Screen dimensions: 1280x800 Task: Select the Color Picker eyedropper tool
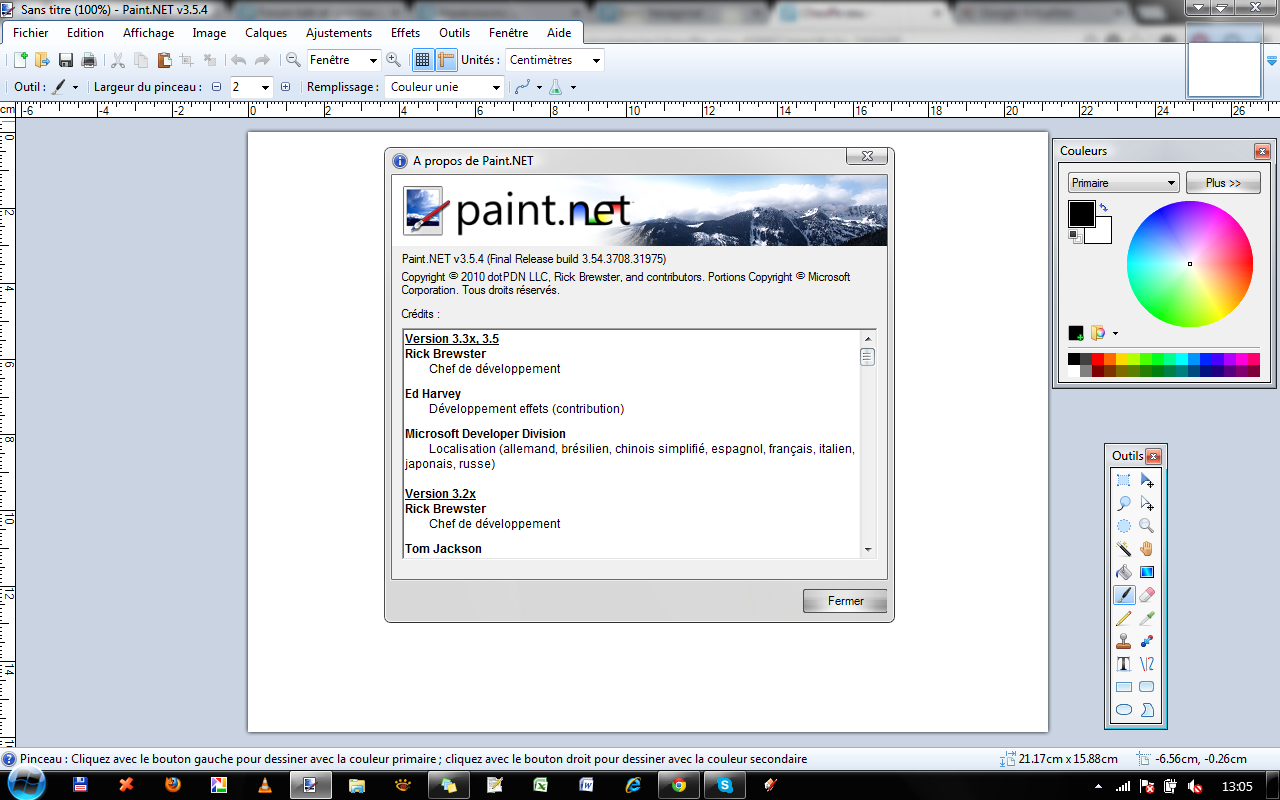point(1147,618)
